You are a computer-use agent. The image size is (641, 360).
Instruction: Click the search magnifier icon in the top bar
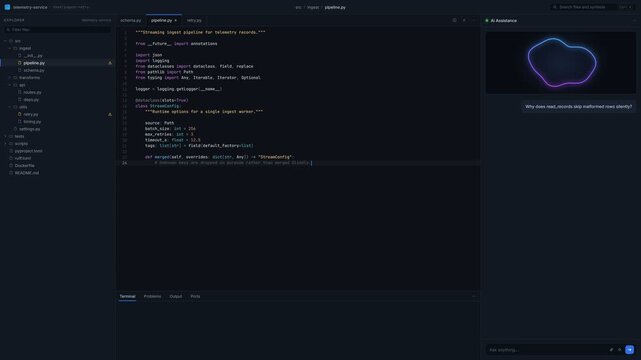(x=555, y=7)
